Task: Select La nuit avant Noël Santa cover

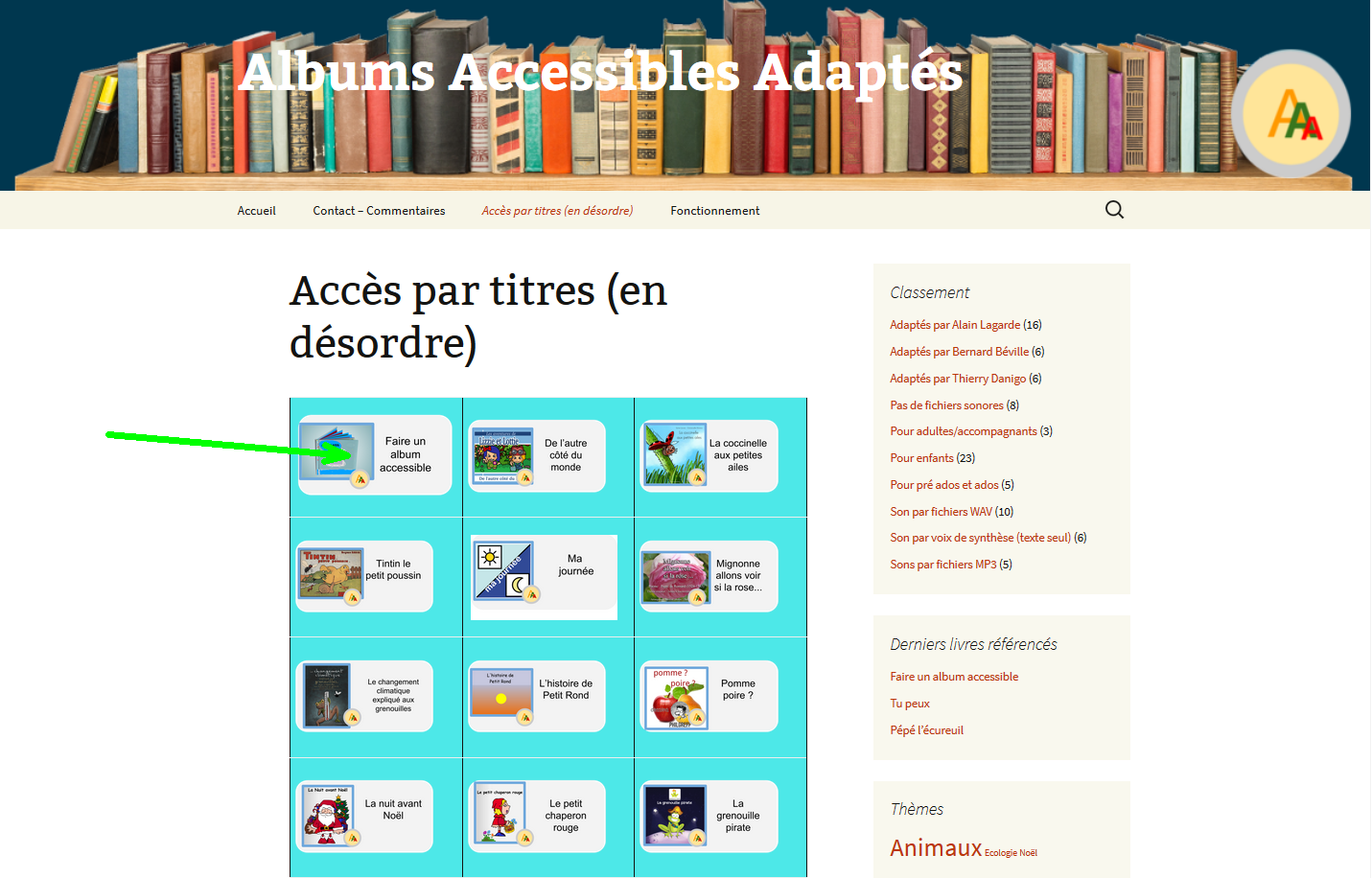Action: (x=328, y=816)
